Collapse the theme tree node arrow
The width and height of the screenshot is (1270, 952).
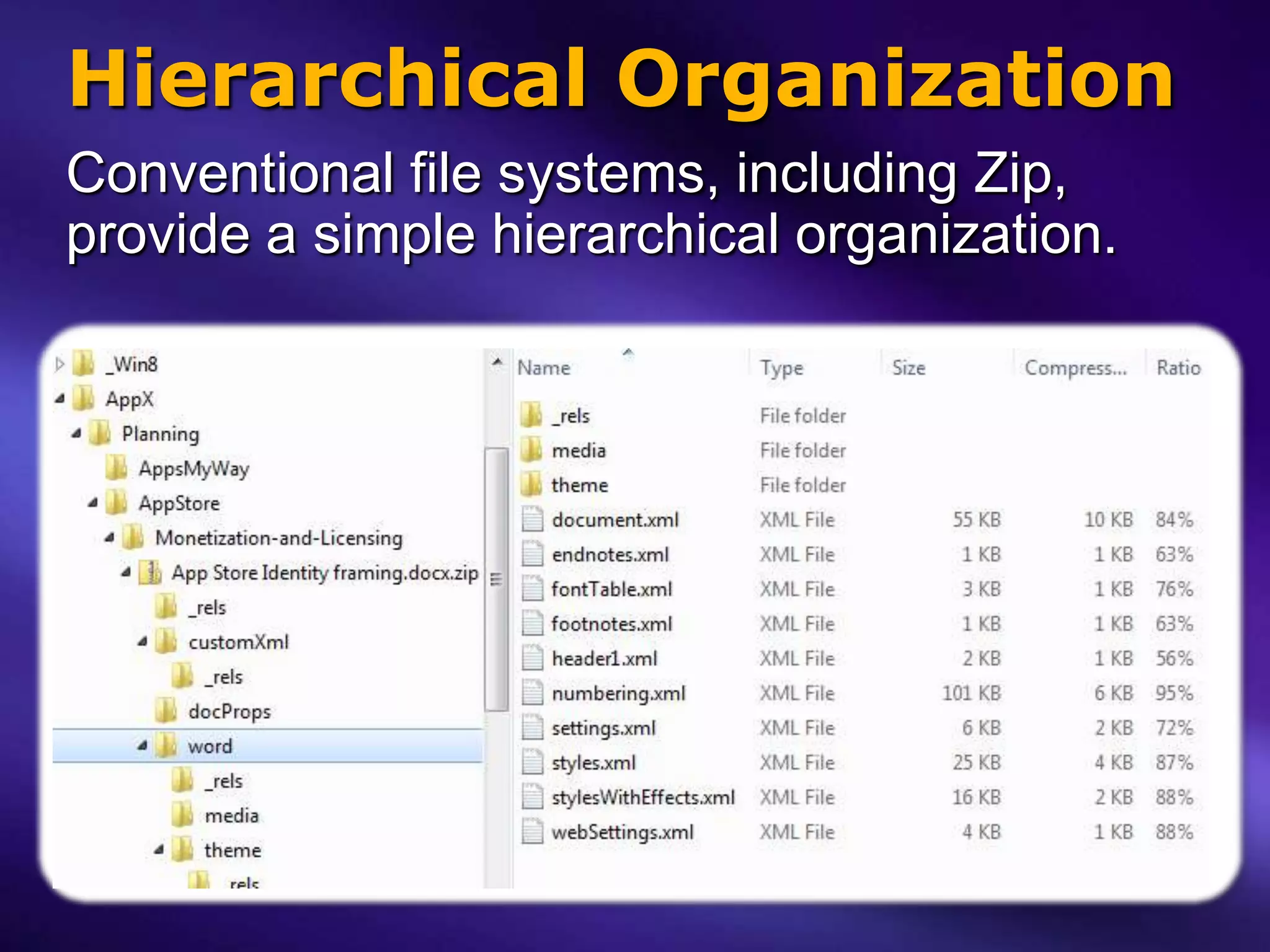pos(159,850)
